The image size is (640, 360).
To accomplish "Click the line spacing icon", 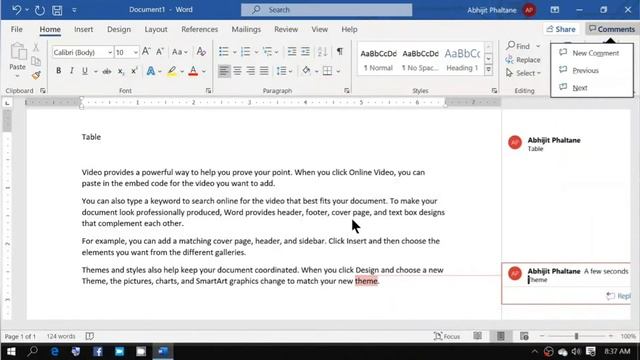I will tap(281, 71).
